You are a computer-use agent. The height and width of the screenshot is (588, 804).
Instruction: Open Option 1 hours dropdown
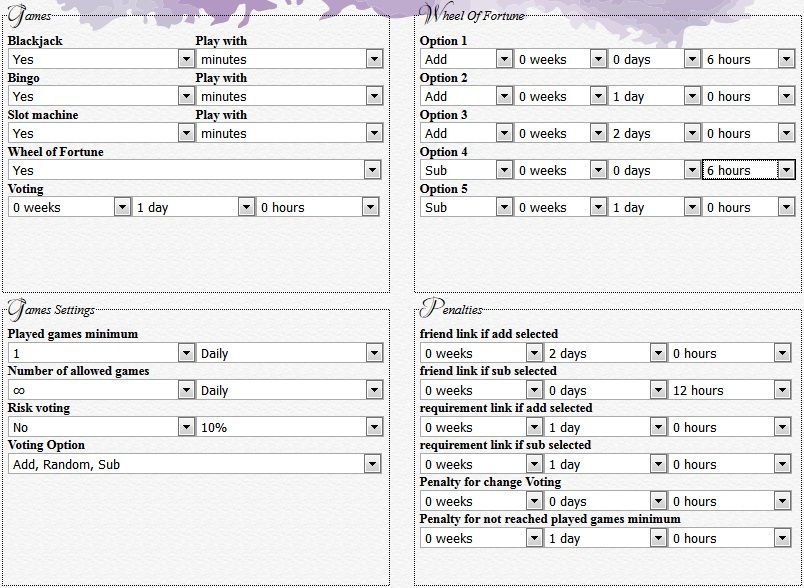[749, 59]
